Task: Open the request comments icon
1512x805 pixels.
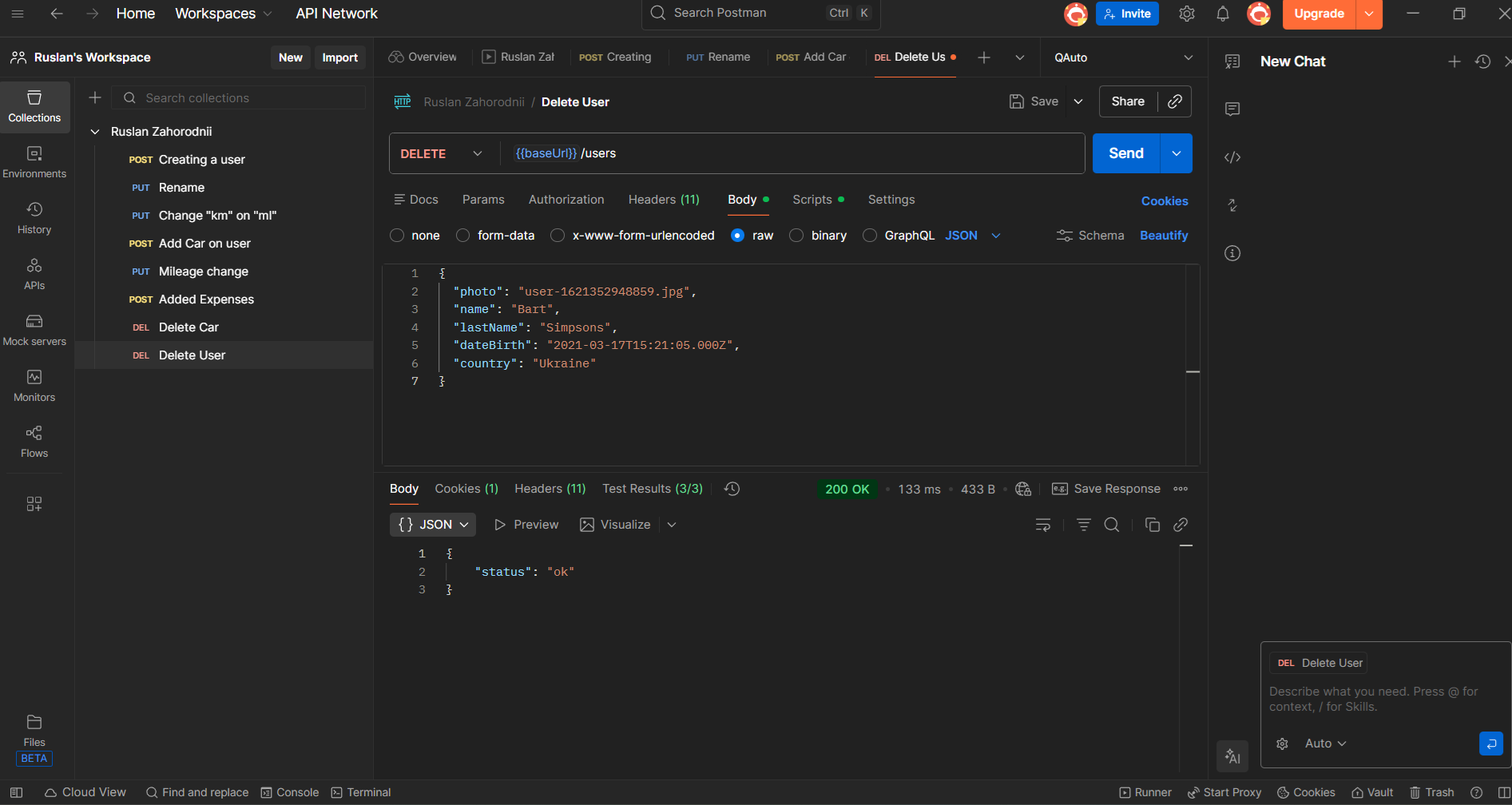Action: pyautogui.click(x=1232, y=109)
